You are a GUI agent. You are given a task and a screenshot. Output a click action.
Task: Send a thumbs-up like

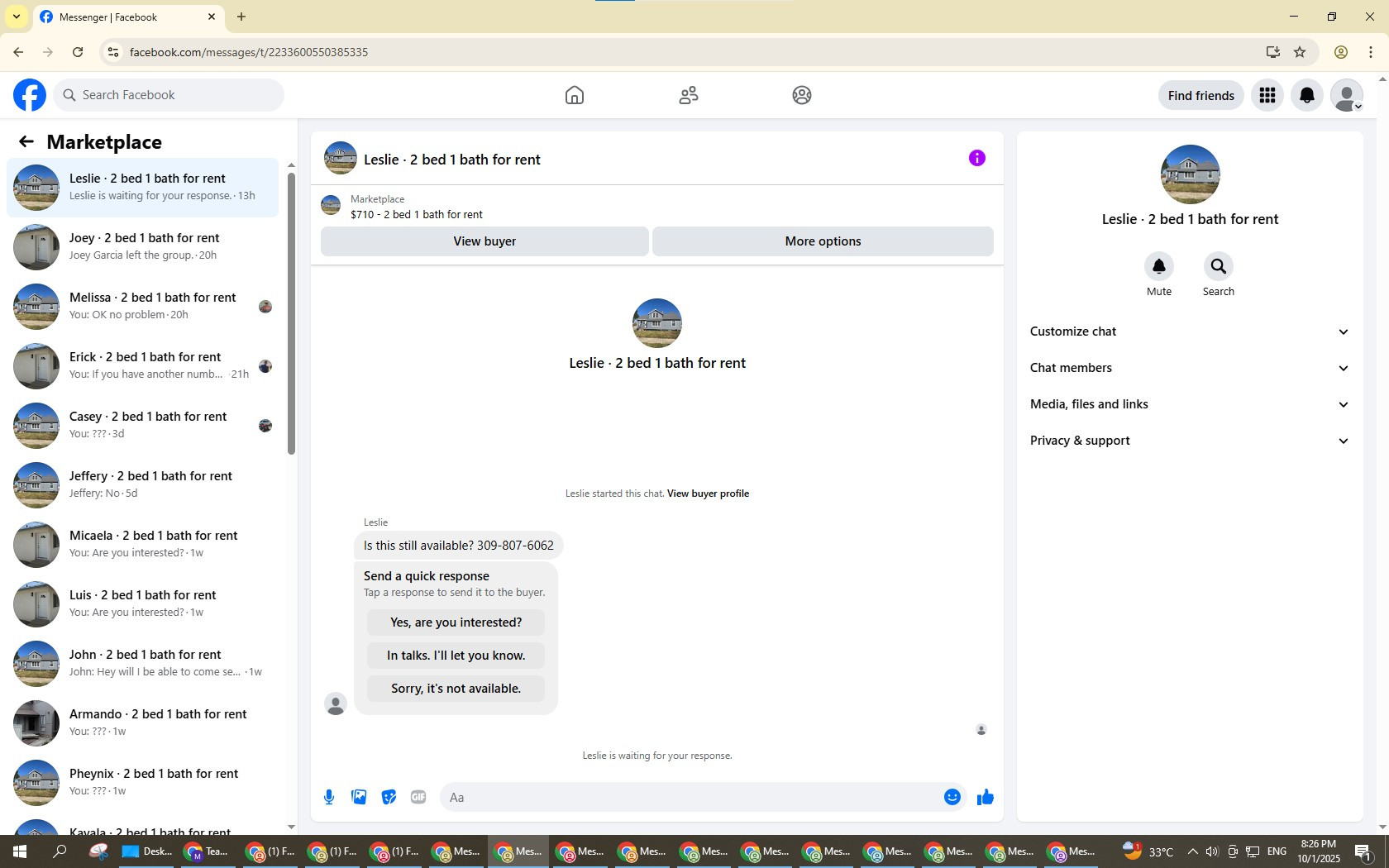pyautogui.click(x=986, y=797)
